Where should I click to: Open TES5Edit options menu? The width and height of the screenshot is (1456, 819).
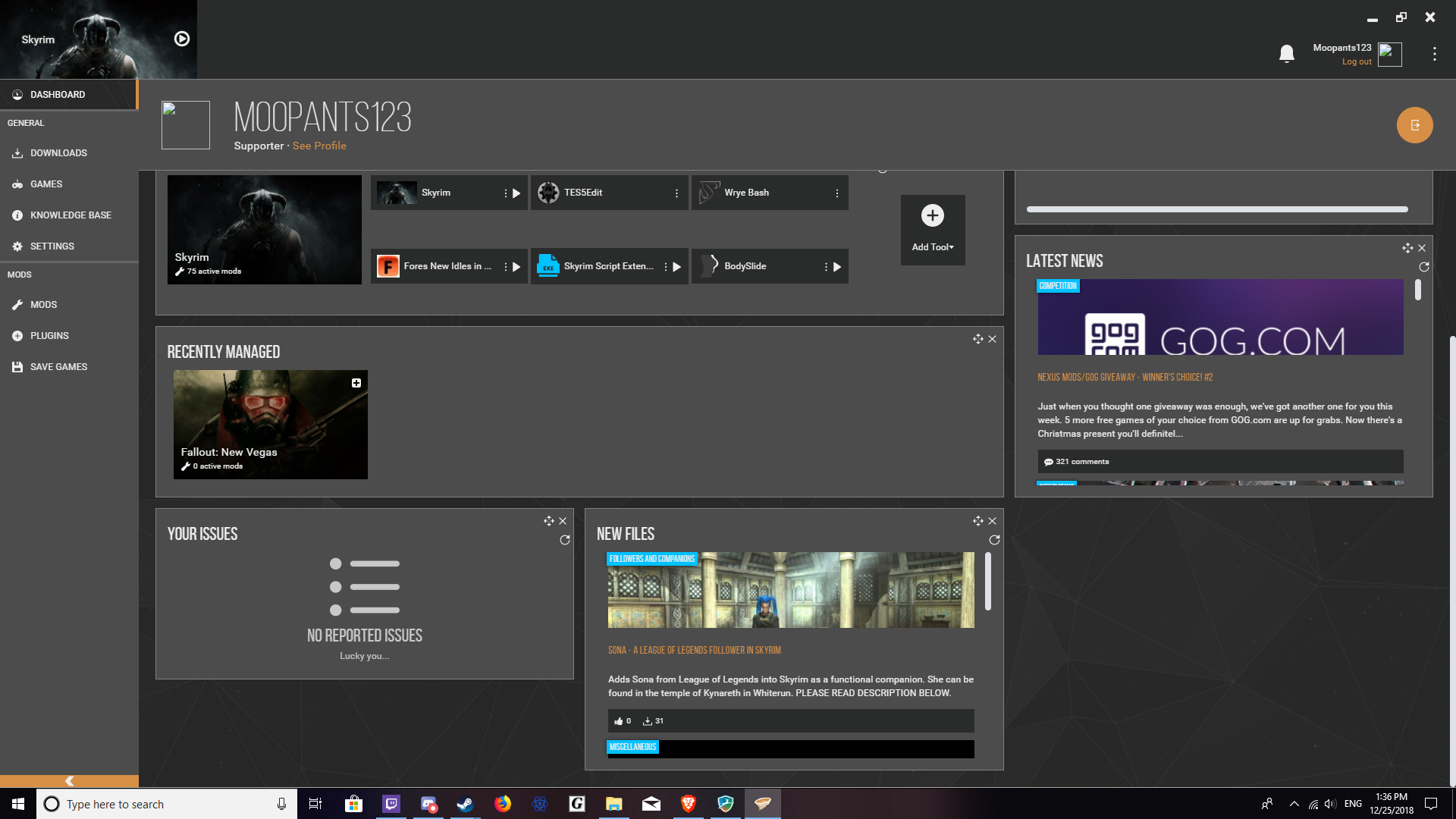pos(676,193)
